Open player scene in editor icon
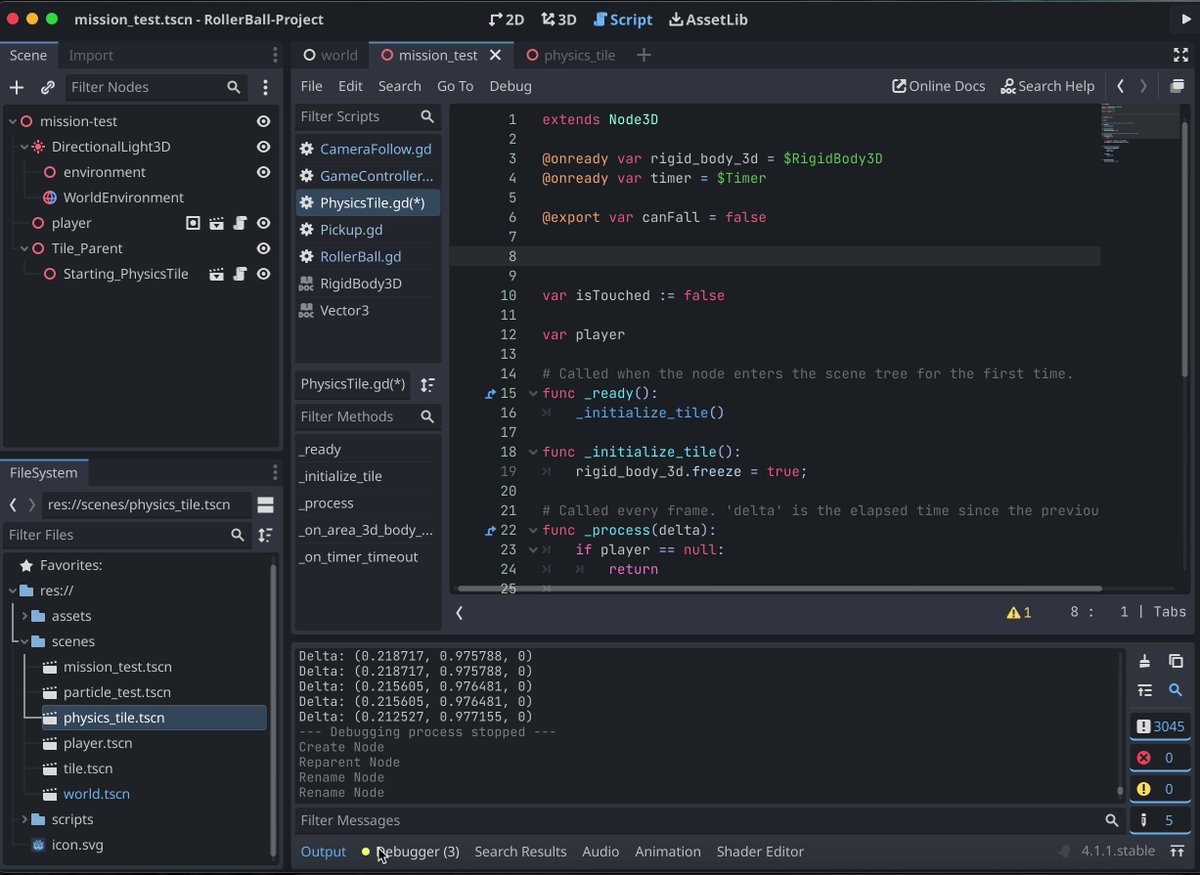The width and height of the screenshot is (1200, 875). point(216,223)
